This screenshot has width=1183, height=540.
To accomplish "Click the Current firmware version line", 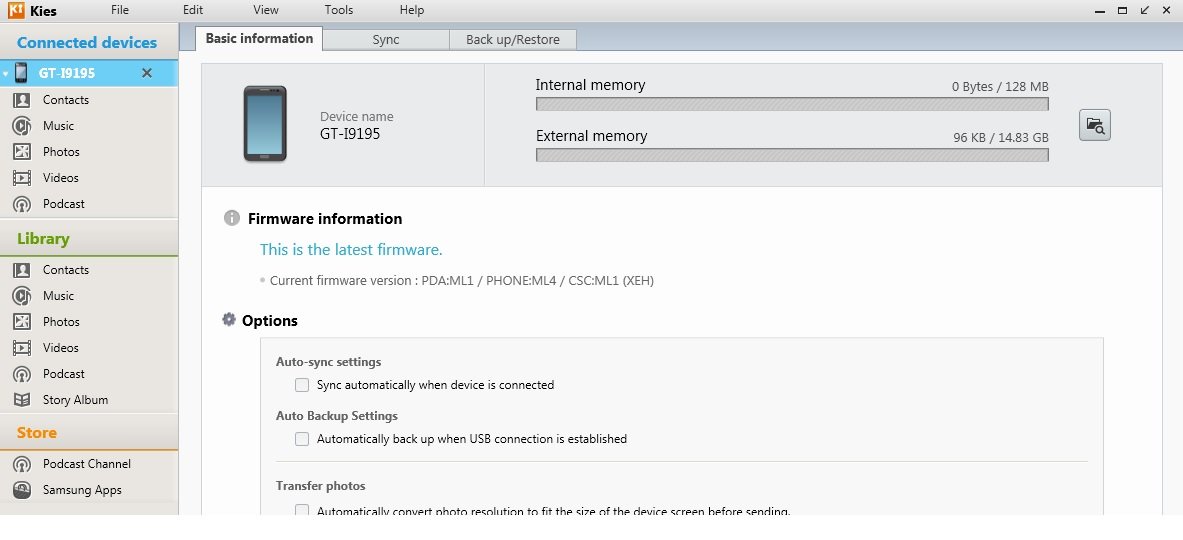I will [x=462, y=281].
